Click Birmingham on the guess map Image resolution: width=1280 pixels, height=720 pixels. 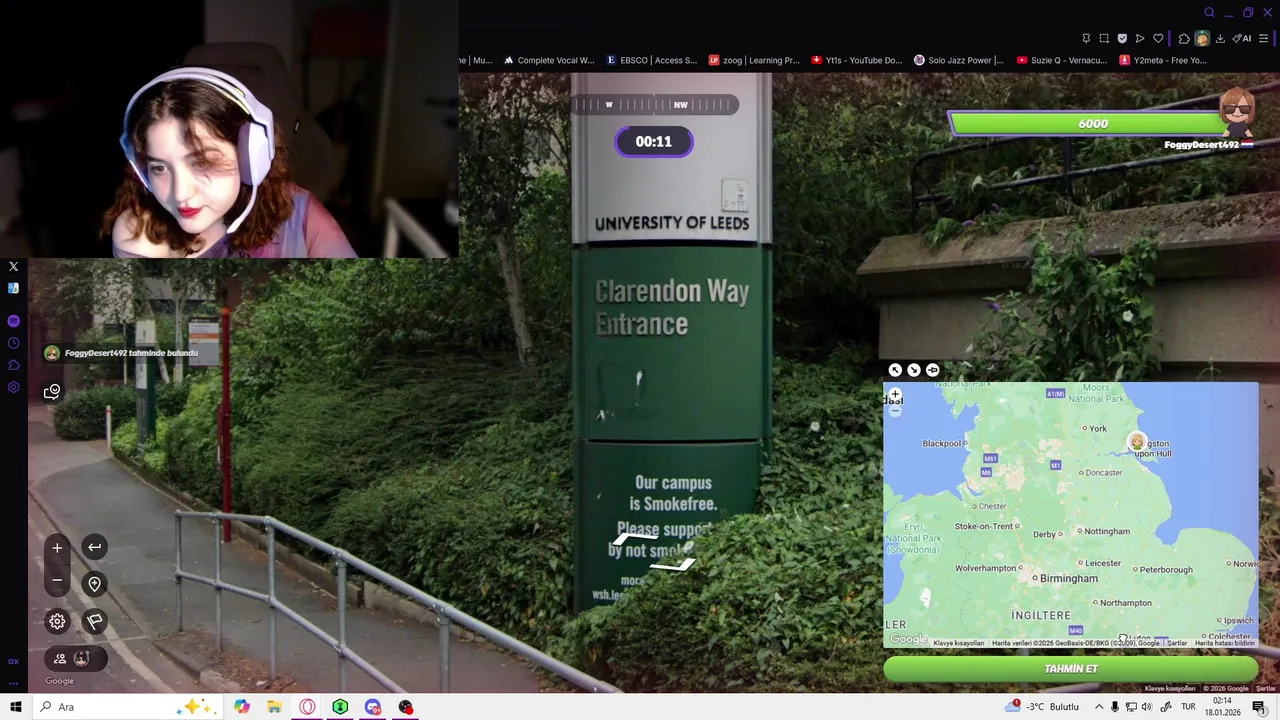coord(1068,578)
